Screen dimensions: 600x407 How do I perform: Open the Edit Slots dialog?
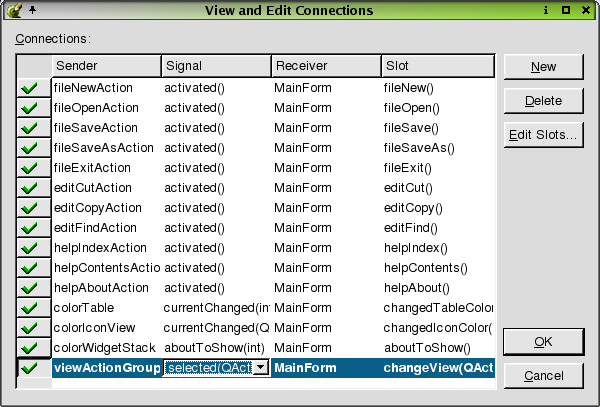(x=543, y=134)
